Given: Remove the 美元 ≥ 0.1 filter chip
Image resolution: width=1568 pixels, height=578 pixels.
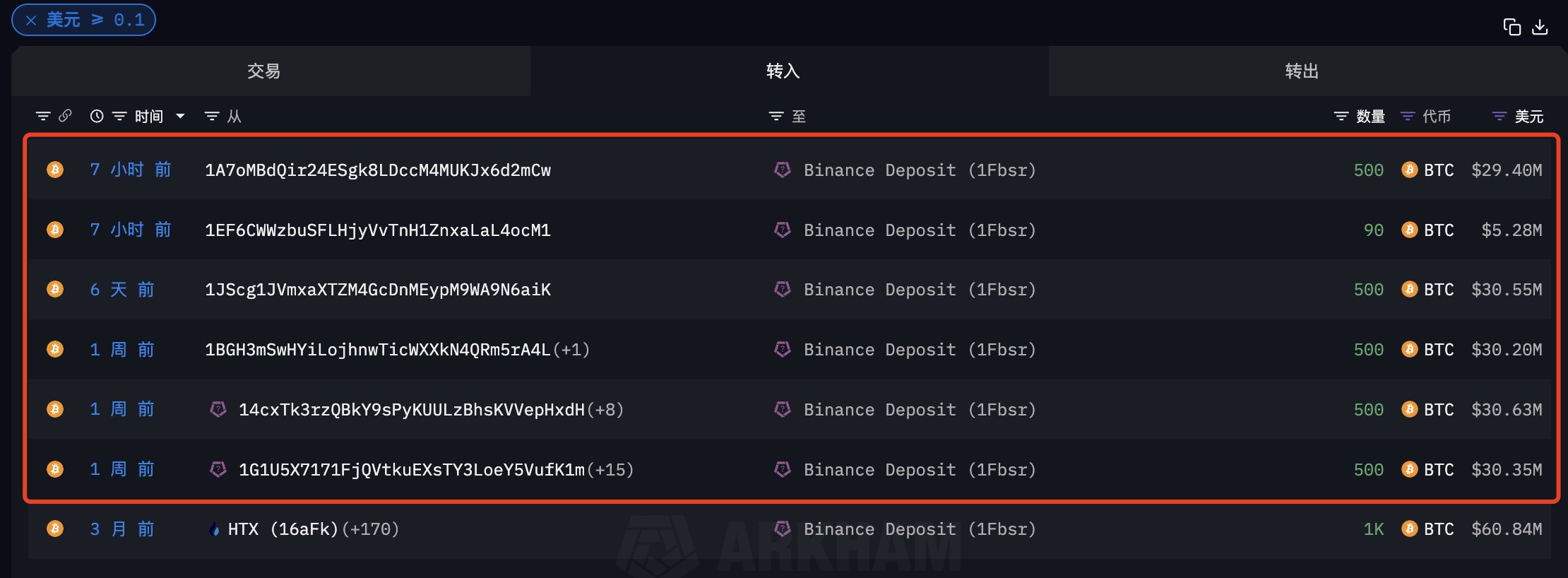Looking at the screenshot, I should [x=30, y=19].
